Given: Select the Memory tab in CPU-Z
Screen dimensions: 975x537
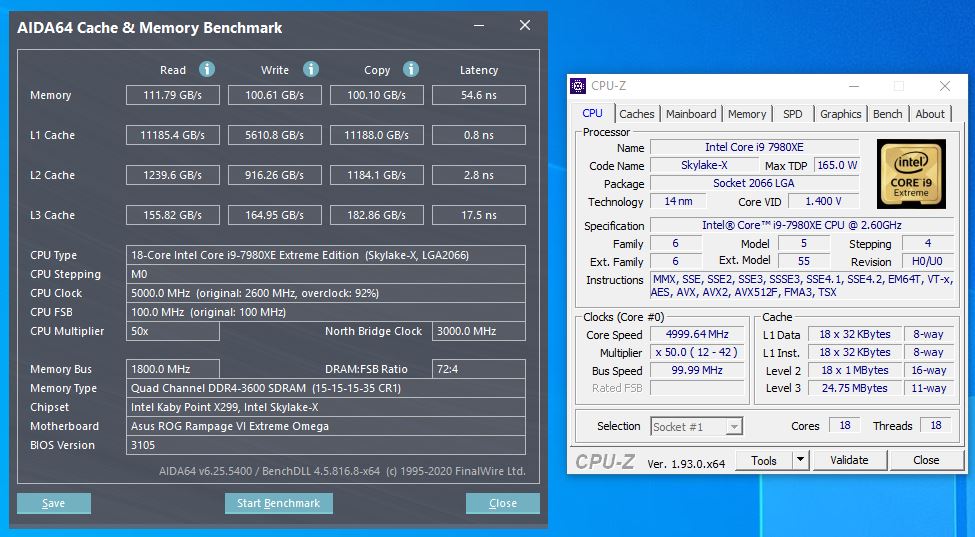Looking at the screenshot, I should 747,114.
